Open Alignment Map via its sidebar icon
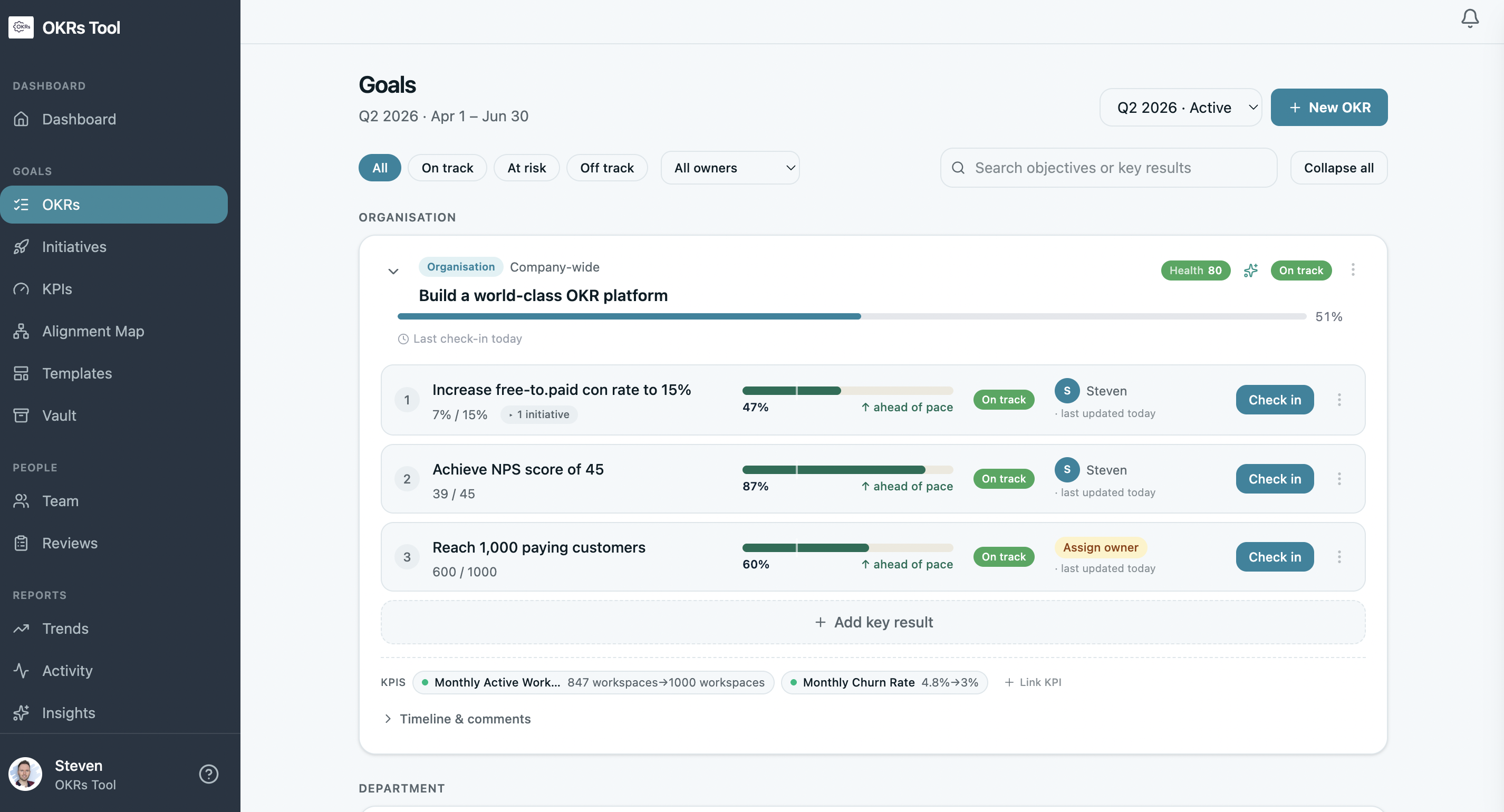The height and width of the screenshot is (812, 1504). coord(21,331)
